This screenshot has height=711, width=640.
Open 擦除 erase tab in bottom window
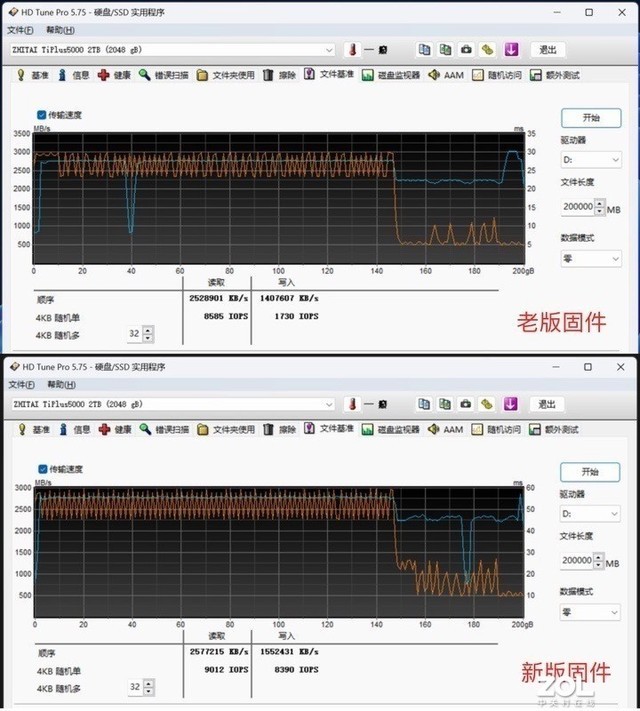point(279,429)
